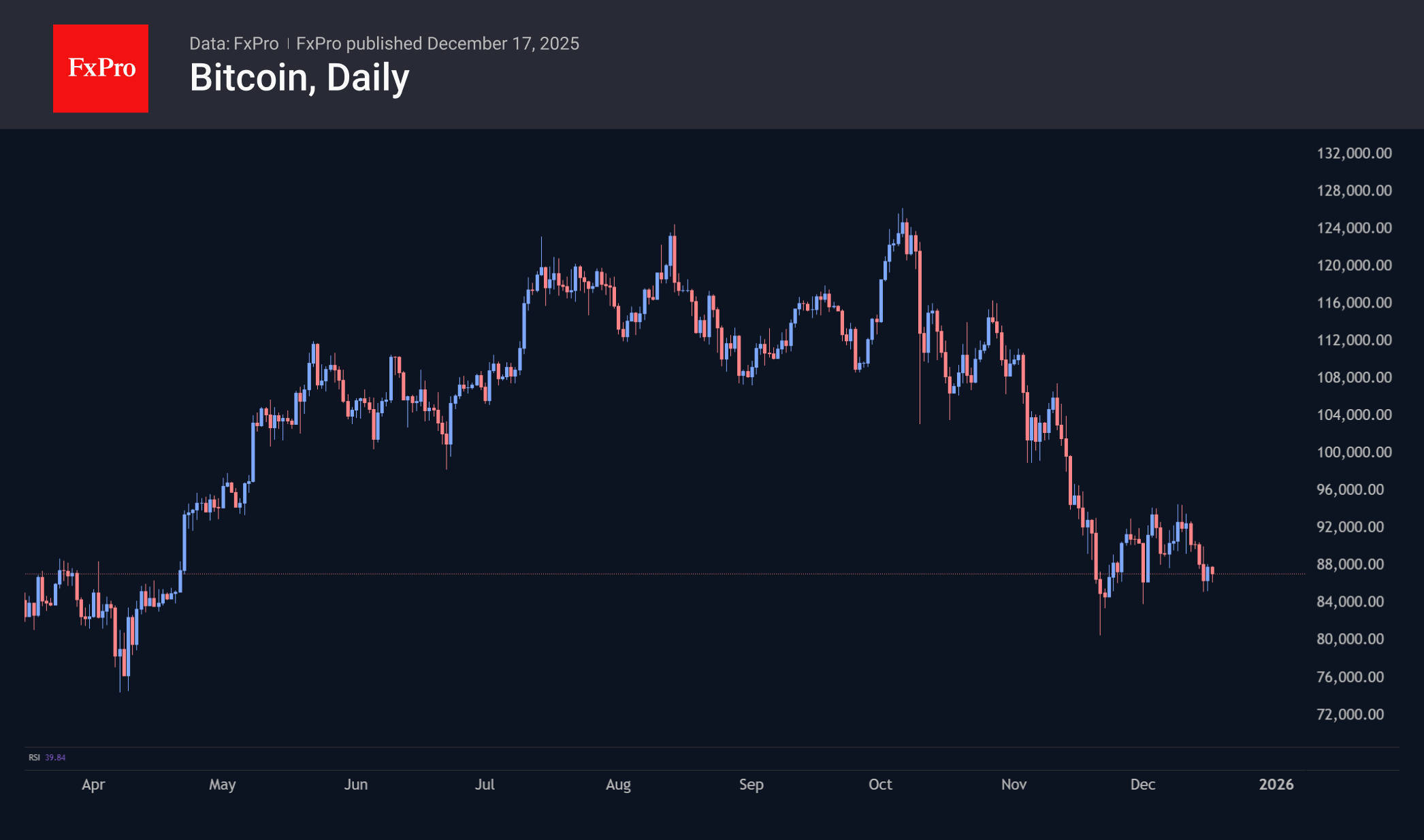Click the 2026 year label
This screenshot has height=840, width=1424.
pos(1276,784)
